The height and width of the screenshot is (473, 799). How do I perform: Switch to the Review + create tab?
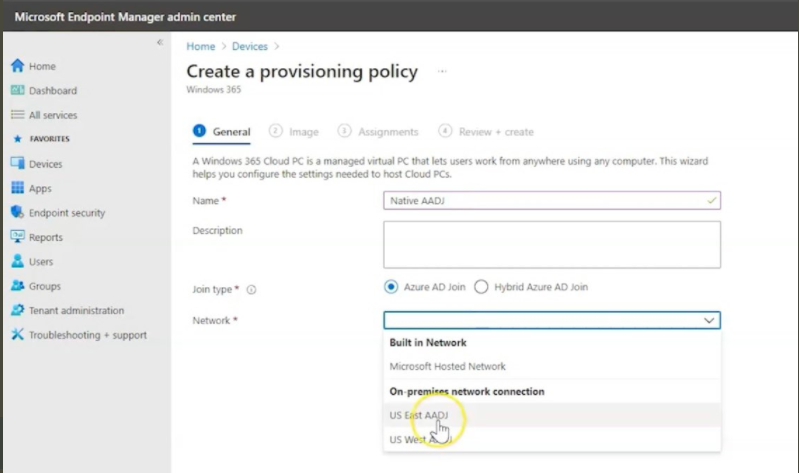[x=486, y=132]
